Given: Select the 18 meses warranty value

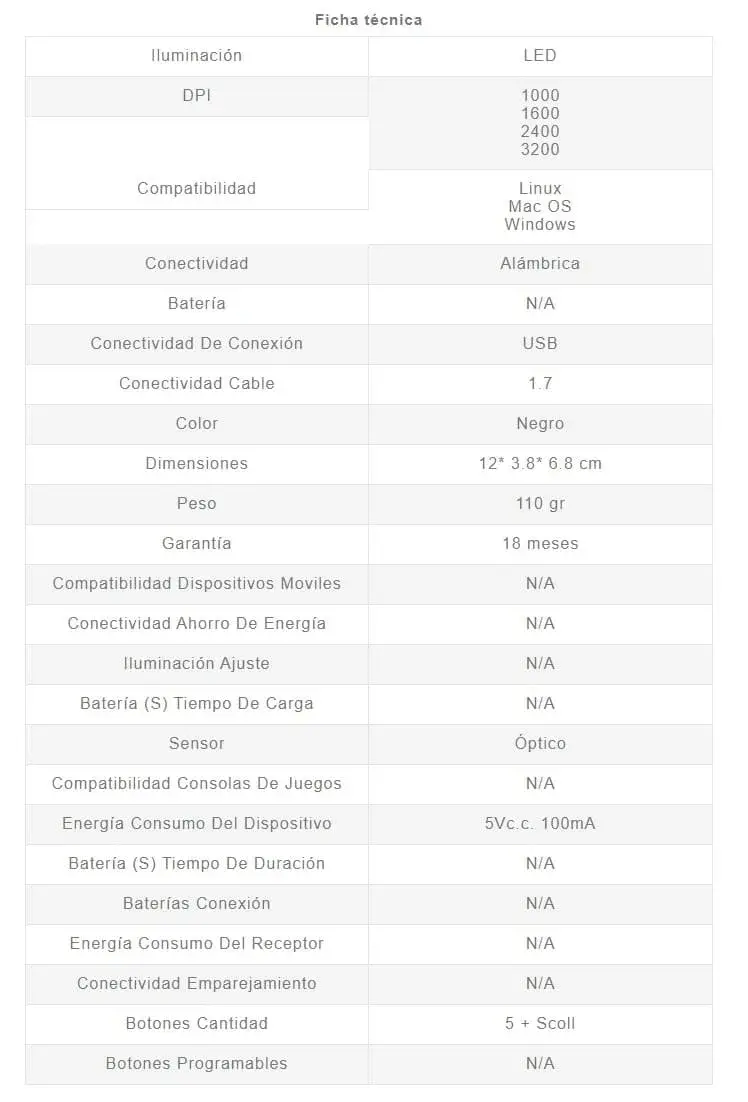Looking at the screenshot, I should [x=540, y=544].
